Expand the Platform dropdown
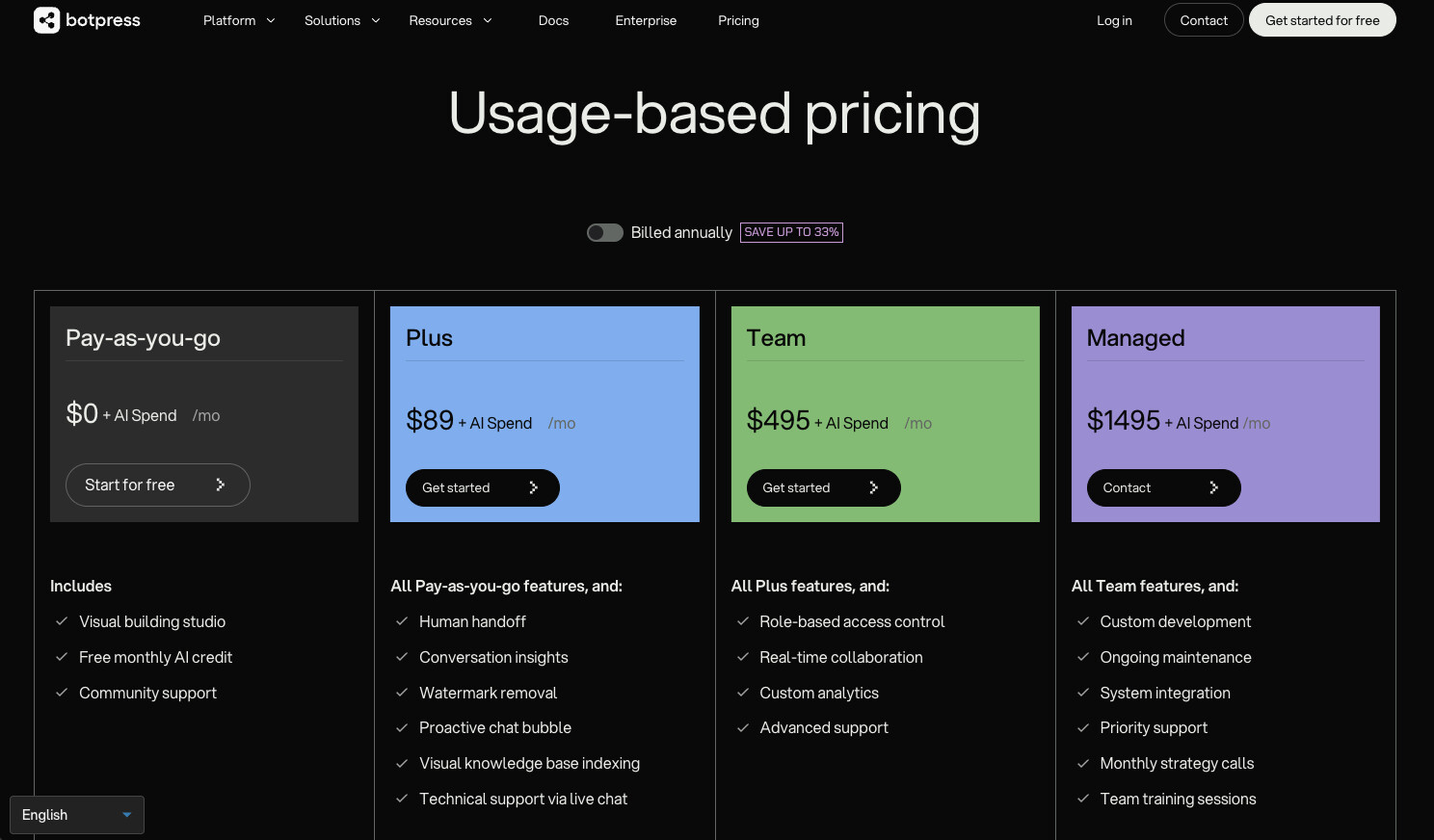This screenshot has height=840, width=1434. tap(237, 20)
